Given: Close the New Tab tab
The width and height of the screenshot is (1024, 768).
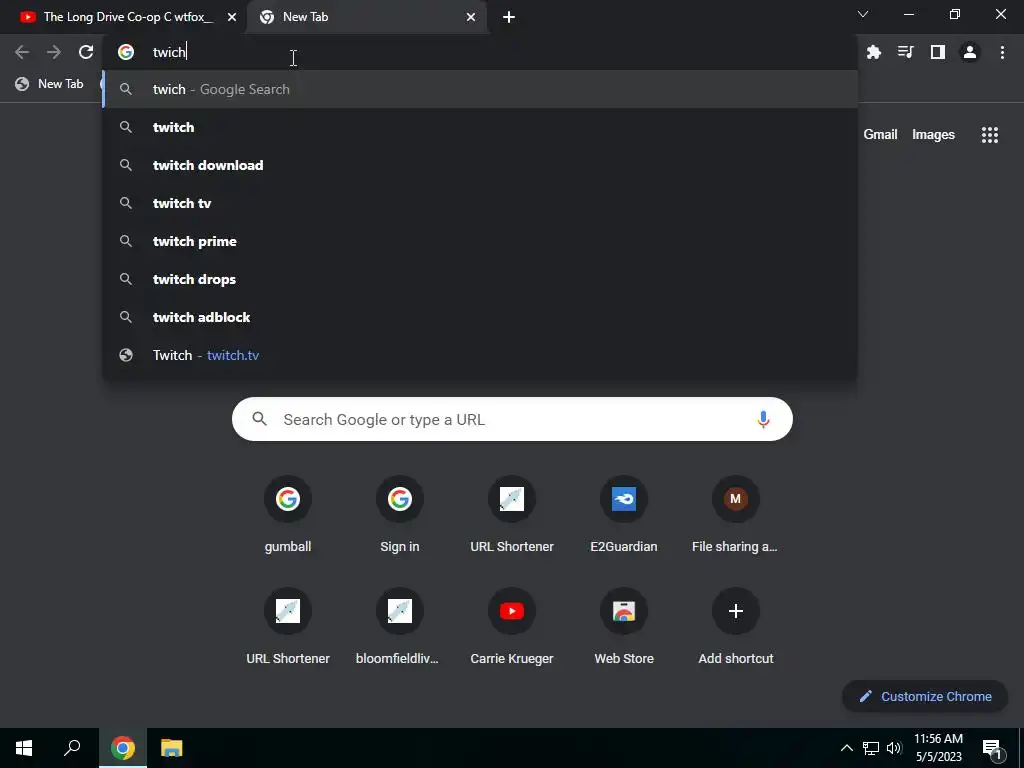Looking at the screenshot, I should pyautogui.click(x=471, y=17).
